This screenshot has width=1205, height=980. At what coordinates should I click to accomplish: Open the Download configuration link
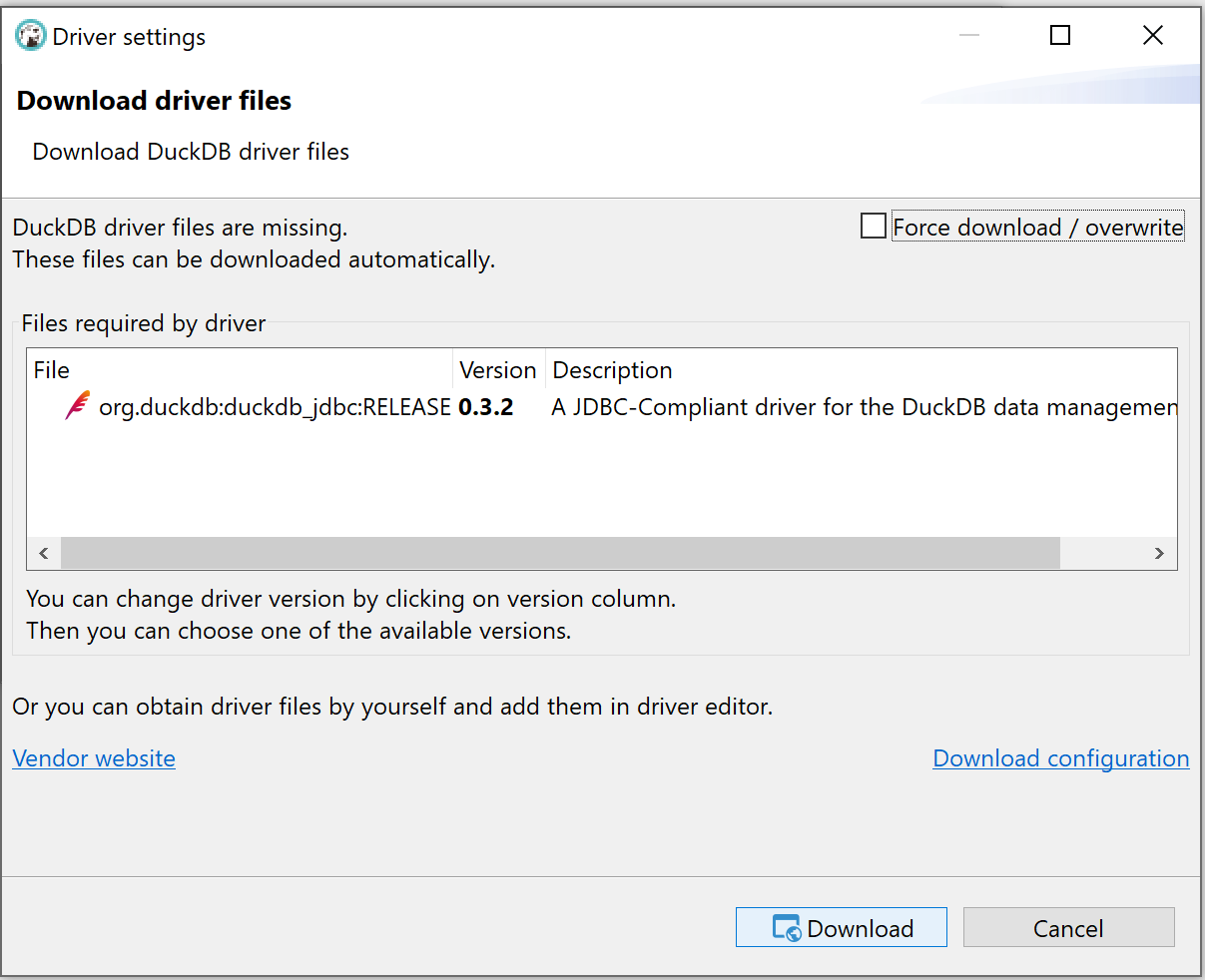click(x=1060, y=758)
